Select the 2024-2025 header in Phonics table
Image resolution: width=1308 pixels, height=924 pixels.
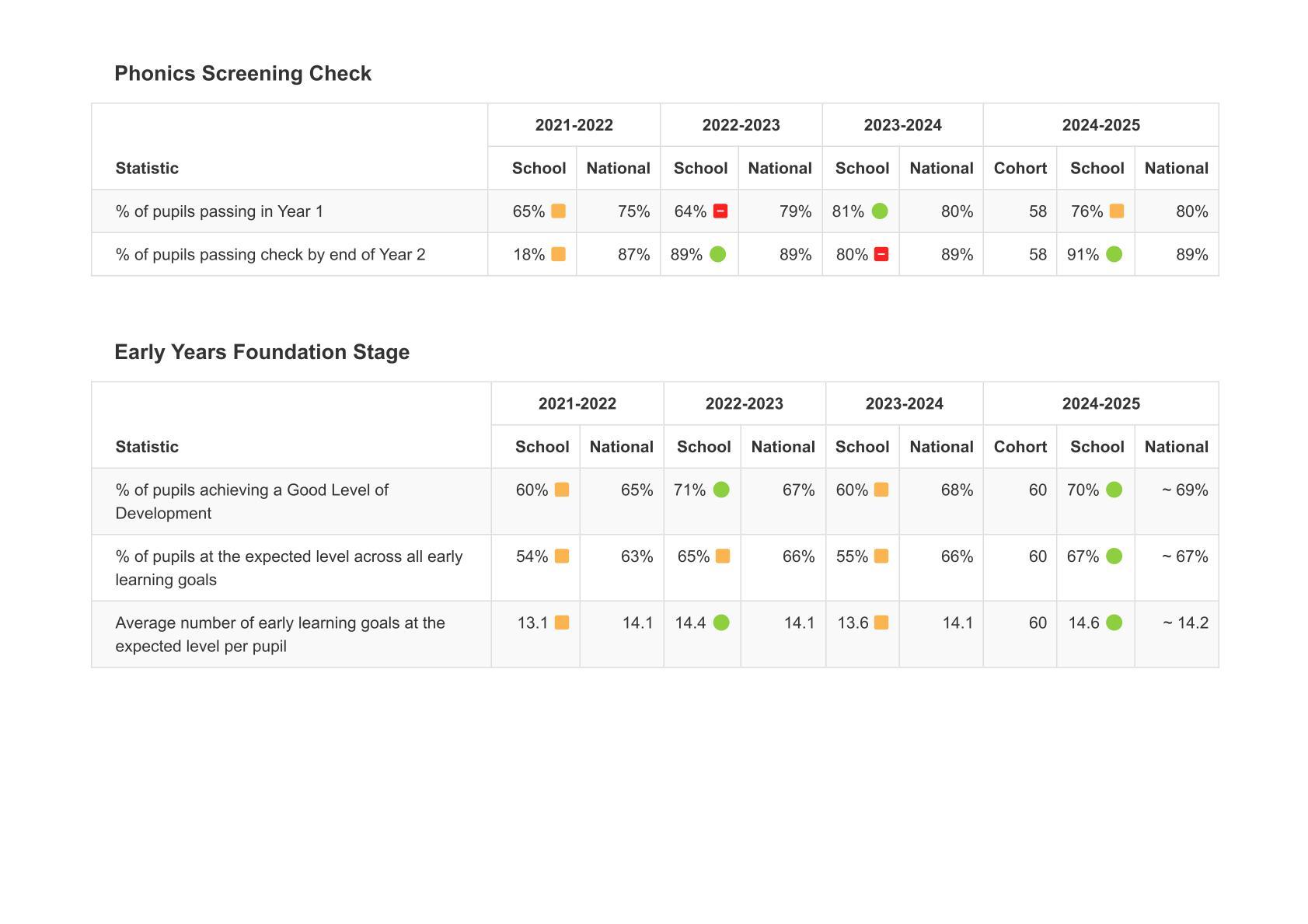pyautogui.click(x=1100, y=125)
